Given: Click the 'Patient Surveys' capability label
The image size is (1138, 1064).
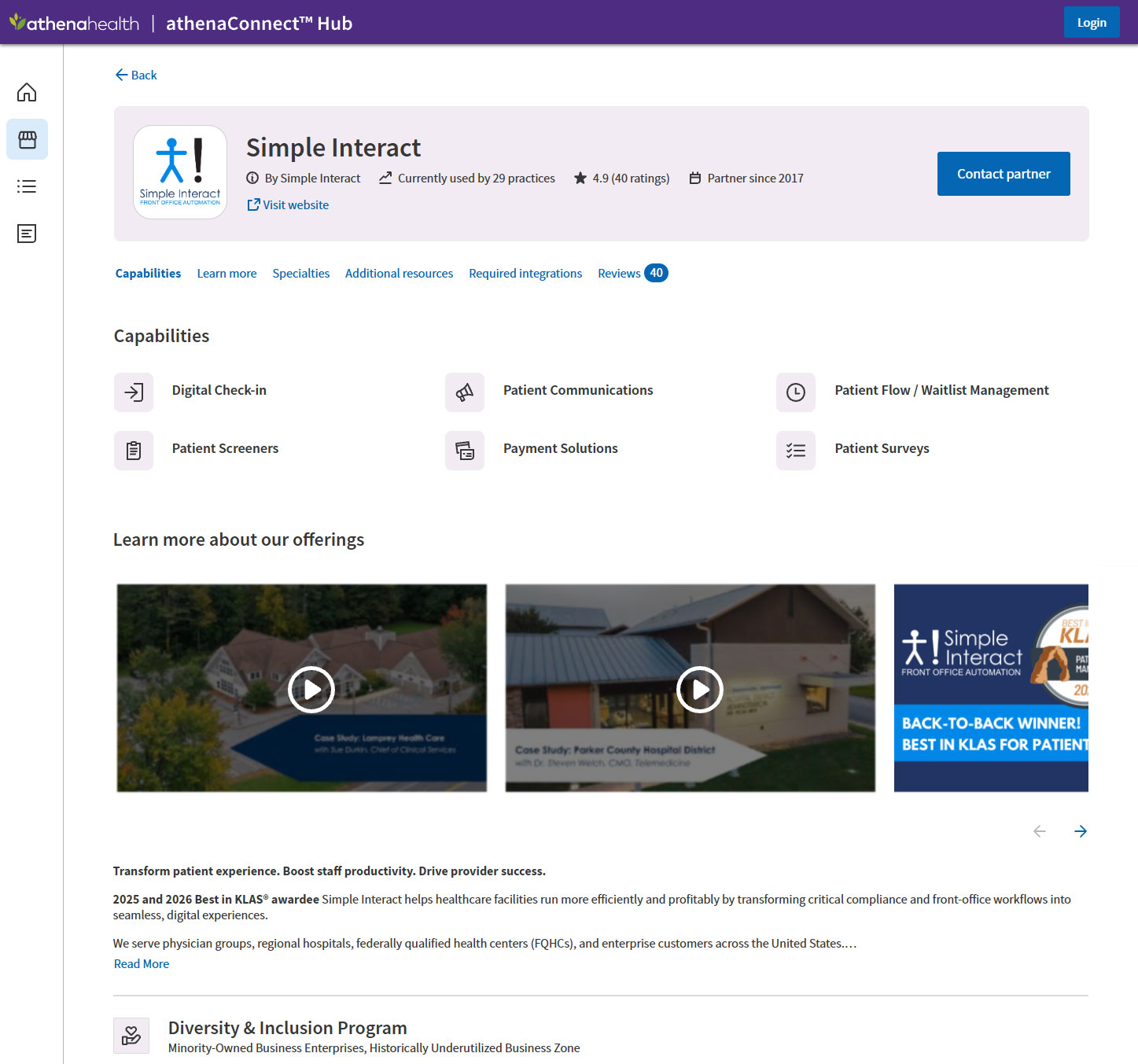Looking at the screenshot, I should coord(882,448).
